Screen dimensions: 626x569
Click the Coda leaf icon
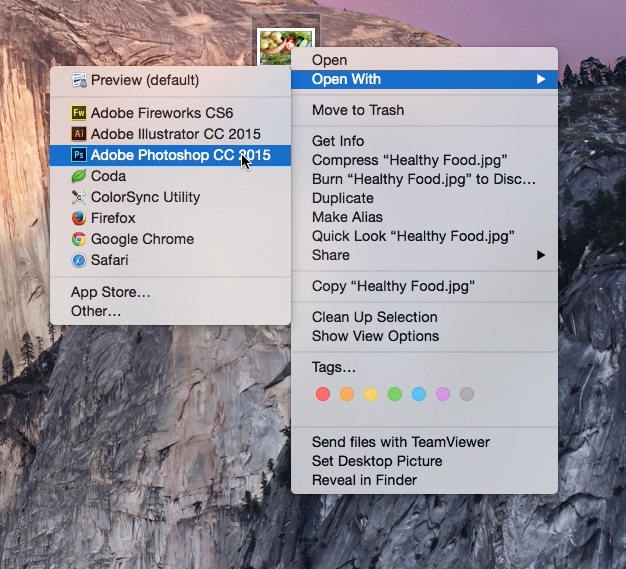[x=79, y=176]
